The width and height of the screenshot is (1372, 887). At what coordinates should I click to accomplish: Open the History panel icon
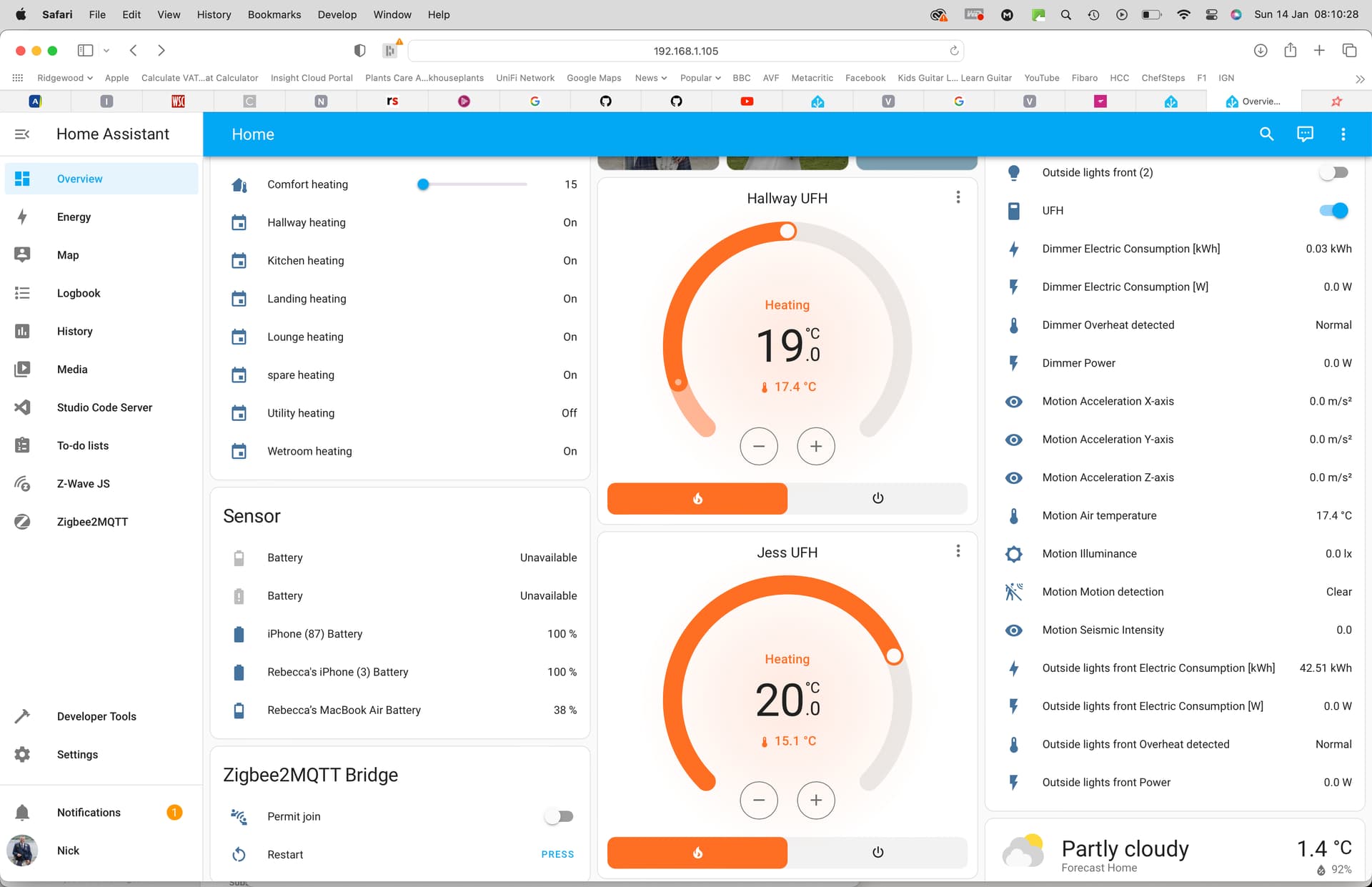tap(22, 331)
